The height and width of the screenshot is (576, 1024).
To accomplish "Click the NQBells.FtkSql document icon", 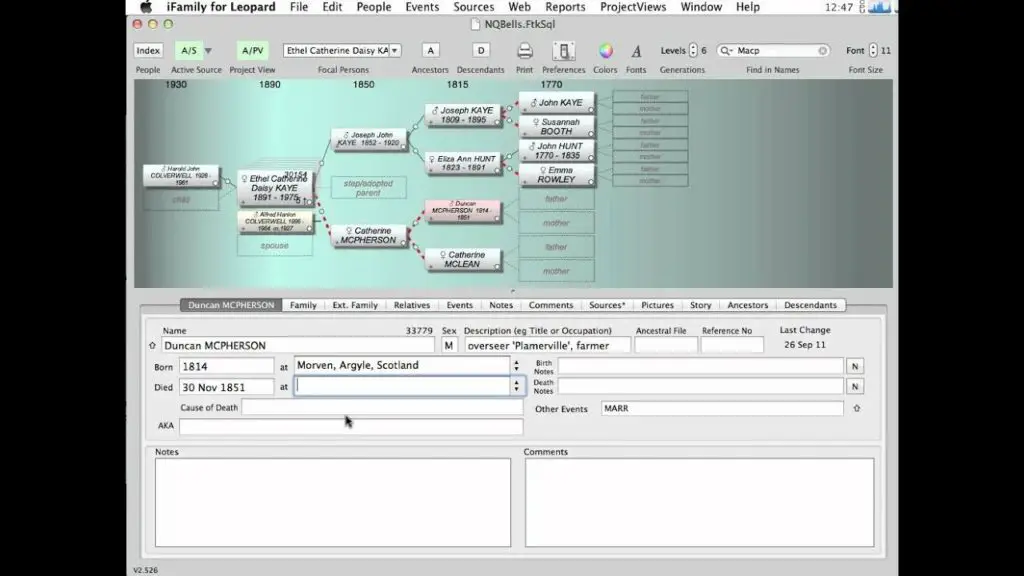I will pos(475,24).
